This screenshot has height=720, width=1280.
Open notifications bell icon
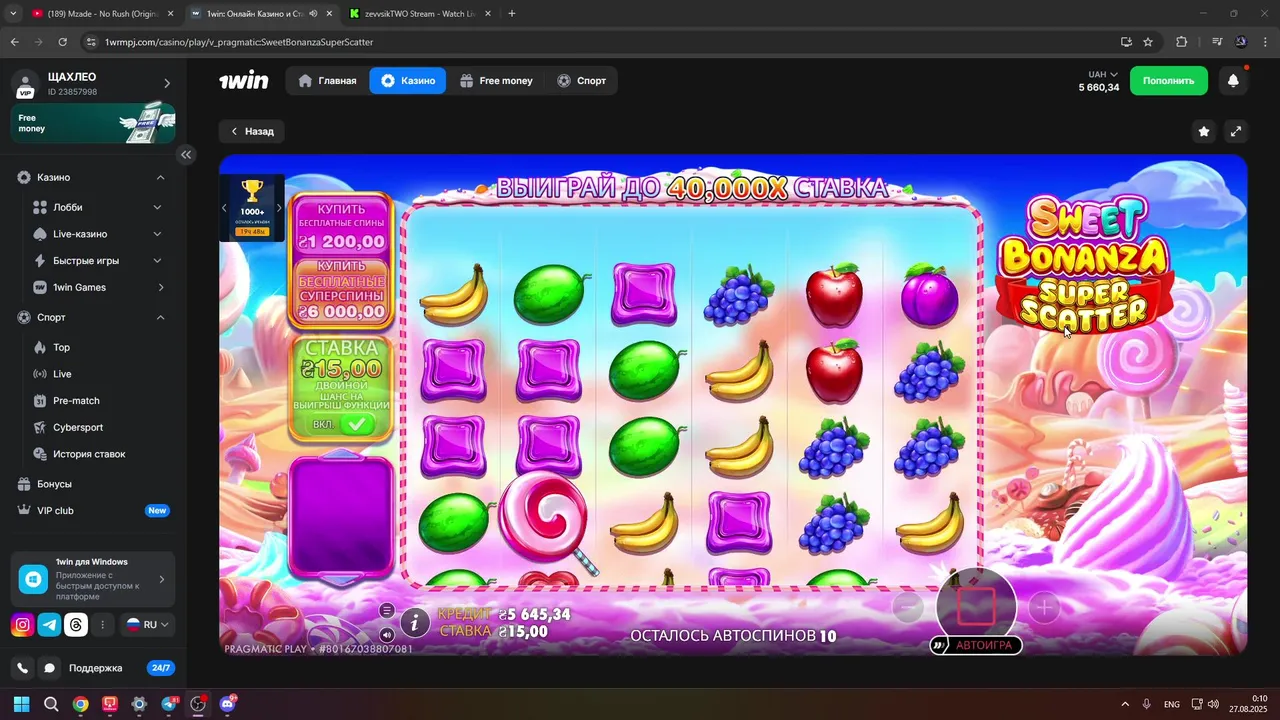pos(1233,80)
